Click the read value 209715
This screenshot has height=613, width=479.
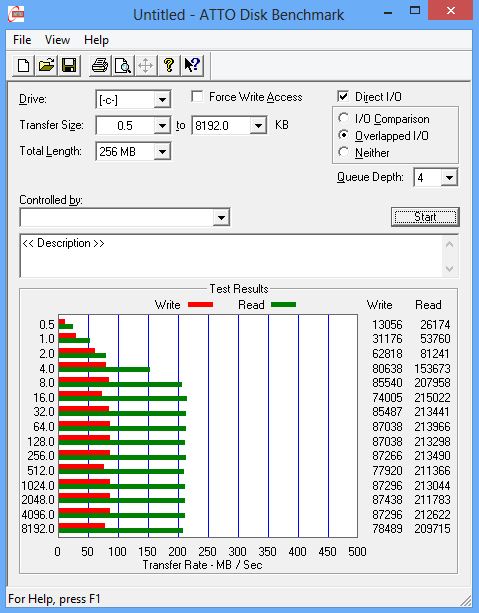[x=432, y=529]
